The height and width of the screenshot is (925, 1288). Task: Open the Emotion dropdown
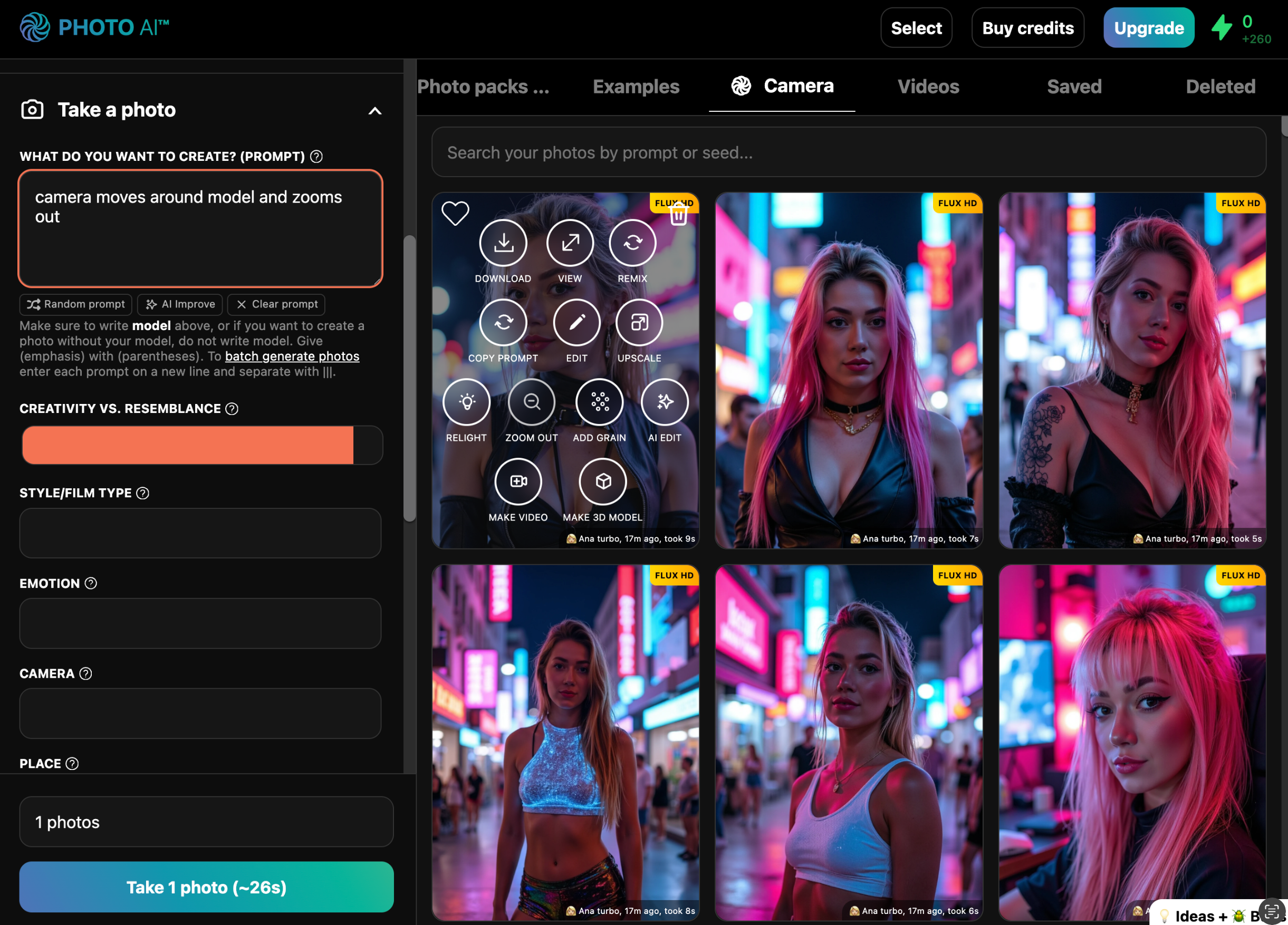click(x=200, y=623)
